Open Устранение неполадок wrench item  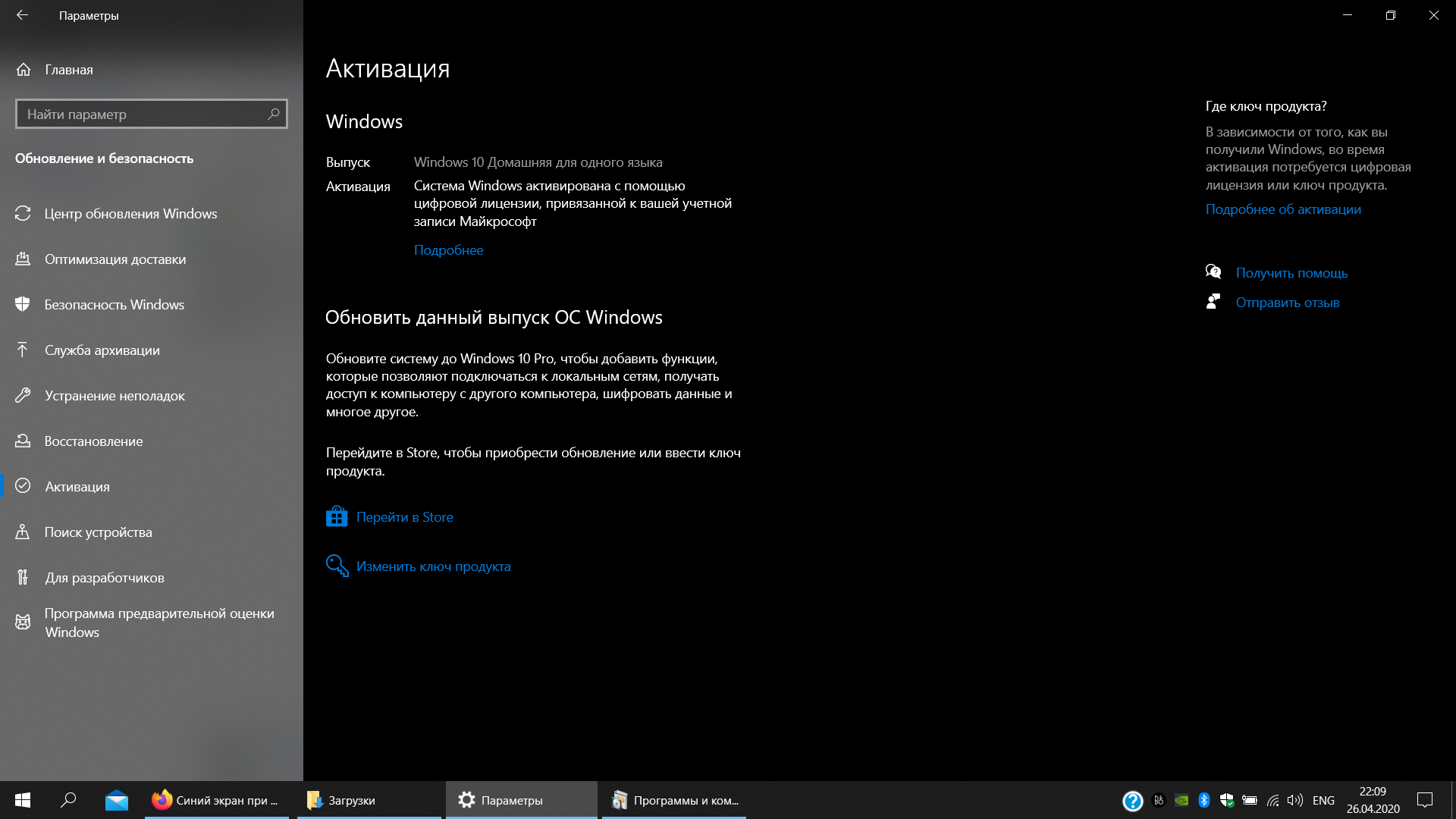pos(114,396)
